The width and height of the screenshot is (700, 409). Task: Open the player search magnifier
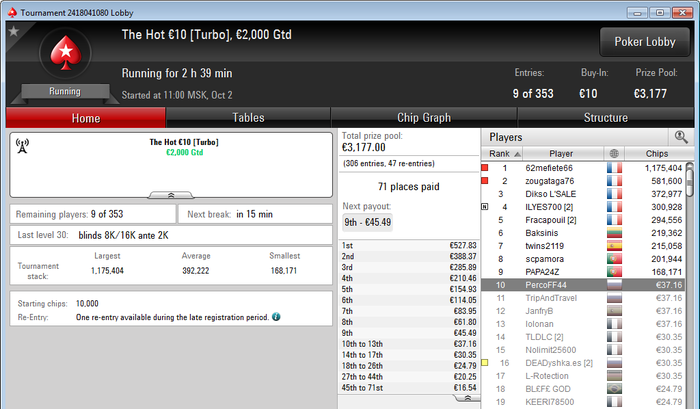coord(681,137)
